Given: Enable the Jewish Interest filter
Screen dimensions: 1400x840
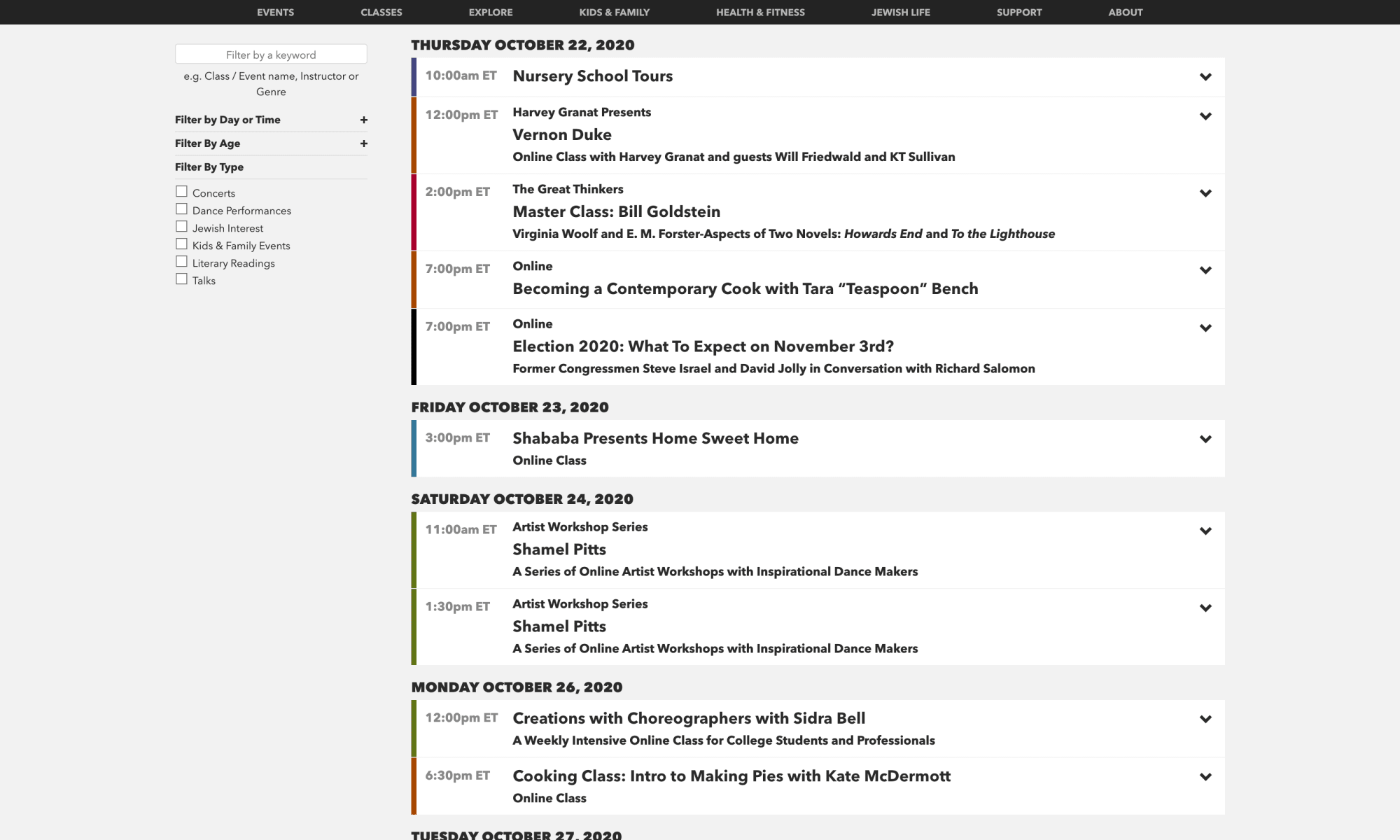Looking at the screenshot, I should point(182,225).
